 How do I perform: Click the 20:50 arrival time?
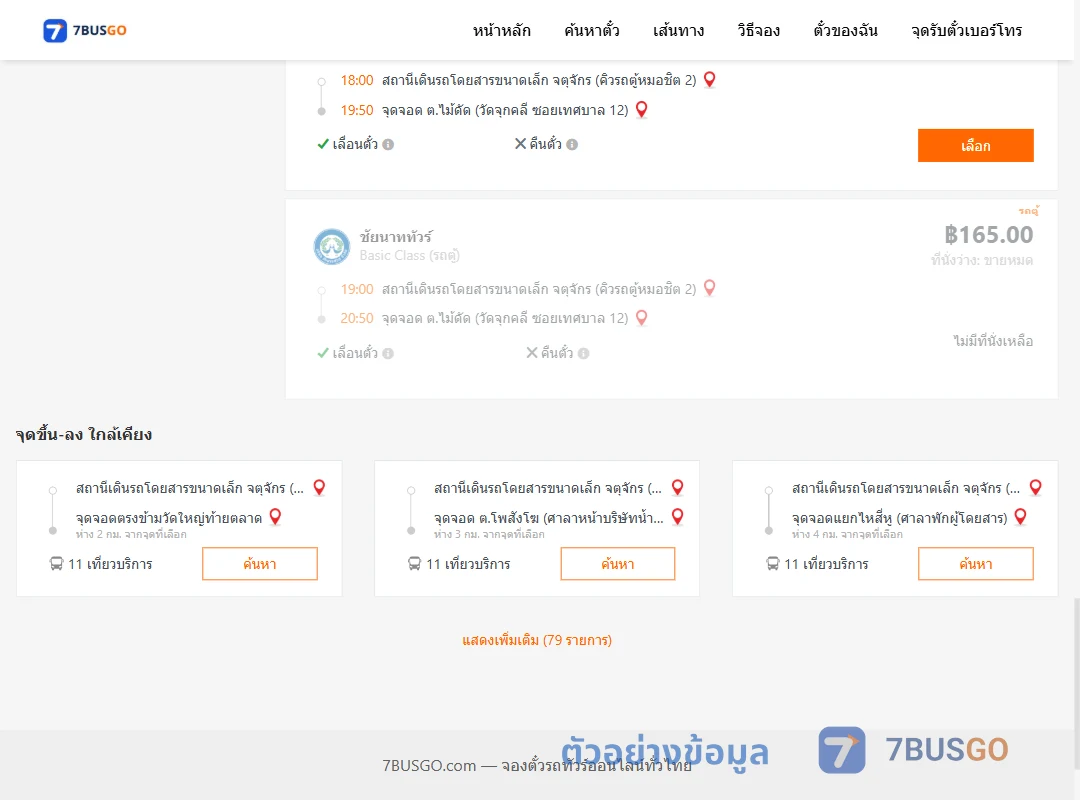click(357, 318)
